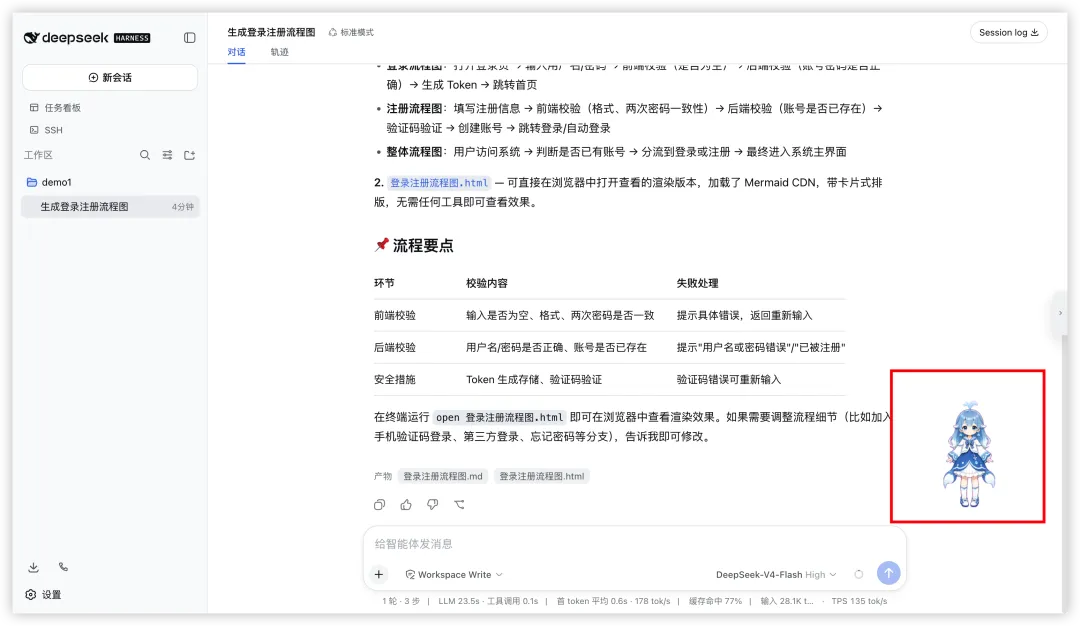Click the 流程要点 heading
This screenshot has width=1080, height=626.
(423, 246)
